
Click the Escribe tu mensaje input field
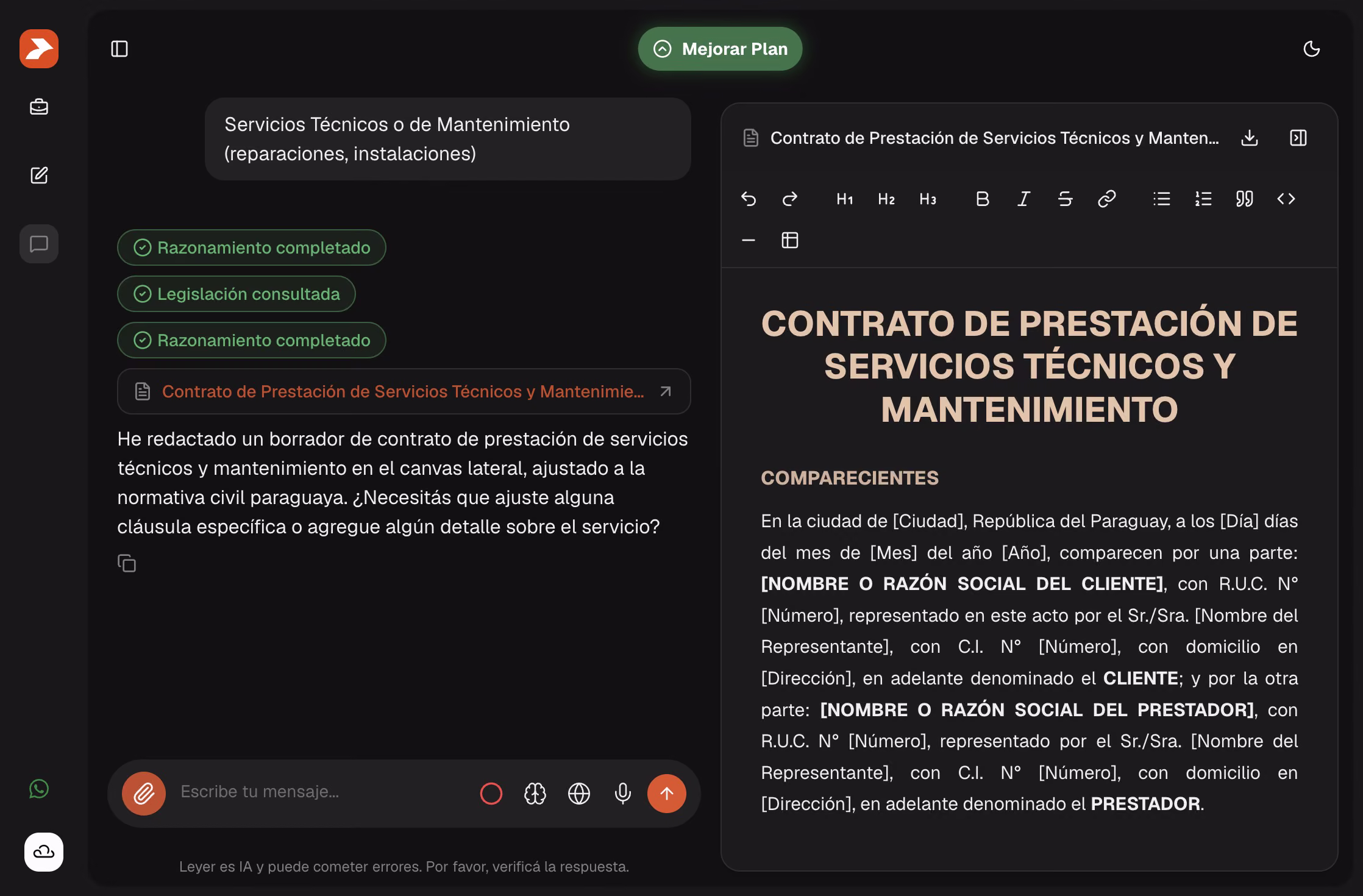pos(323,792)
